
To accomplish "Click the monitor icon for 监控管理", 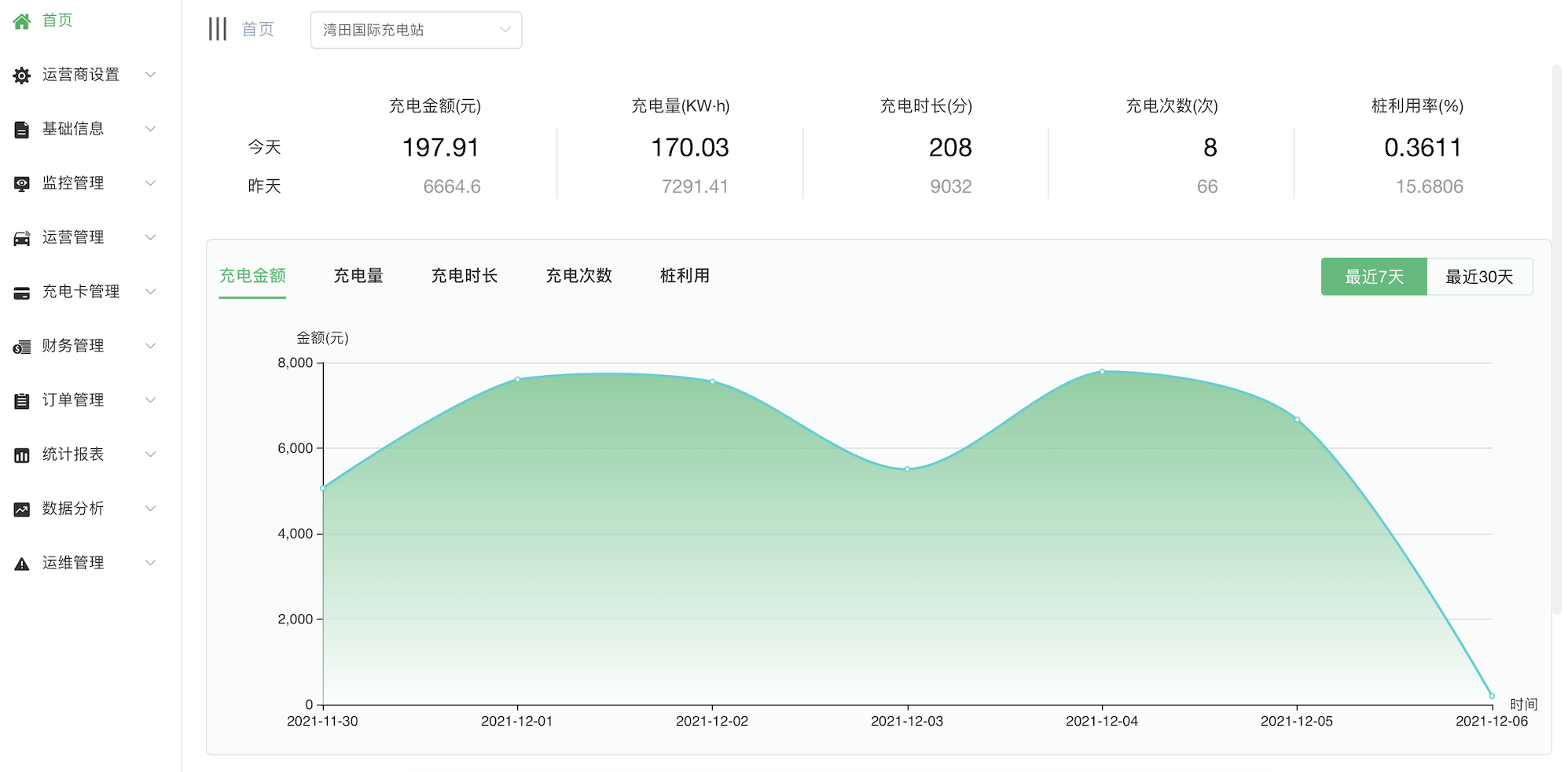I will (22, 184).
